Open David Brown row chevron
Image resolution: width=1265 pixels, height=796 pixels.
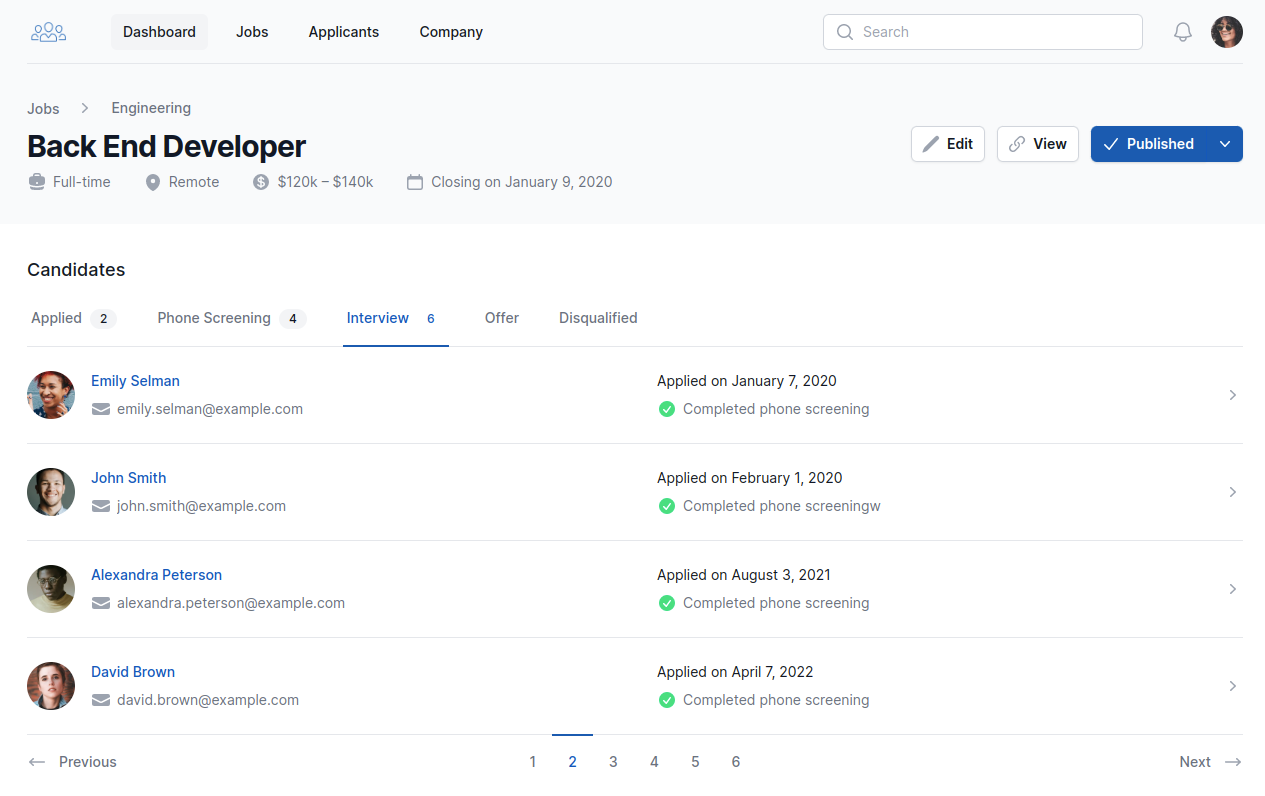[x=1232, y=686]
